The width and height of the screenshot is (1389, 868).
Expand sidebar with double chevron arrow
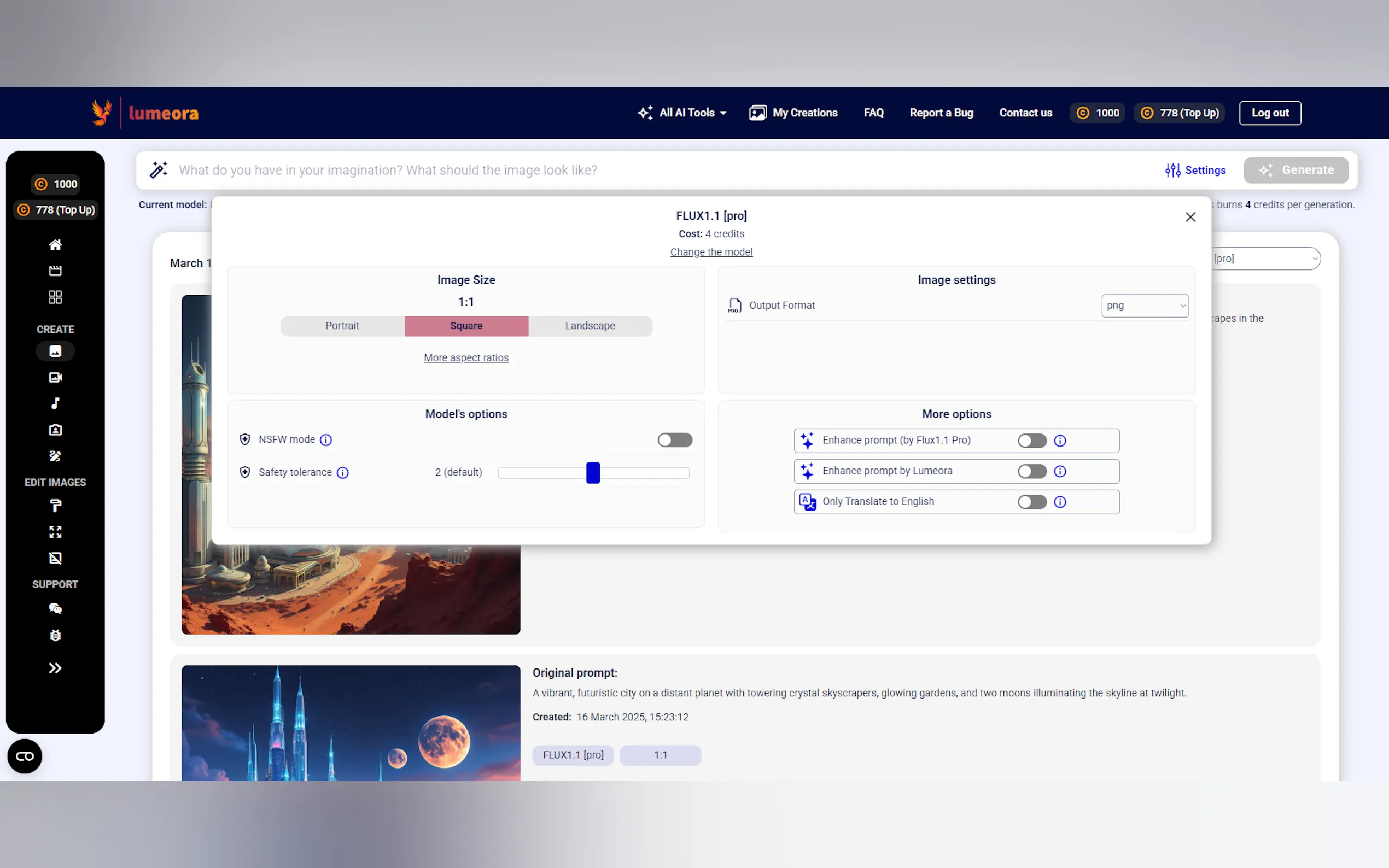[x=55, y=668]
